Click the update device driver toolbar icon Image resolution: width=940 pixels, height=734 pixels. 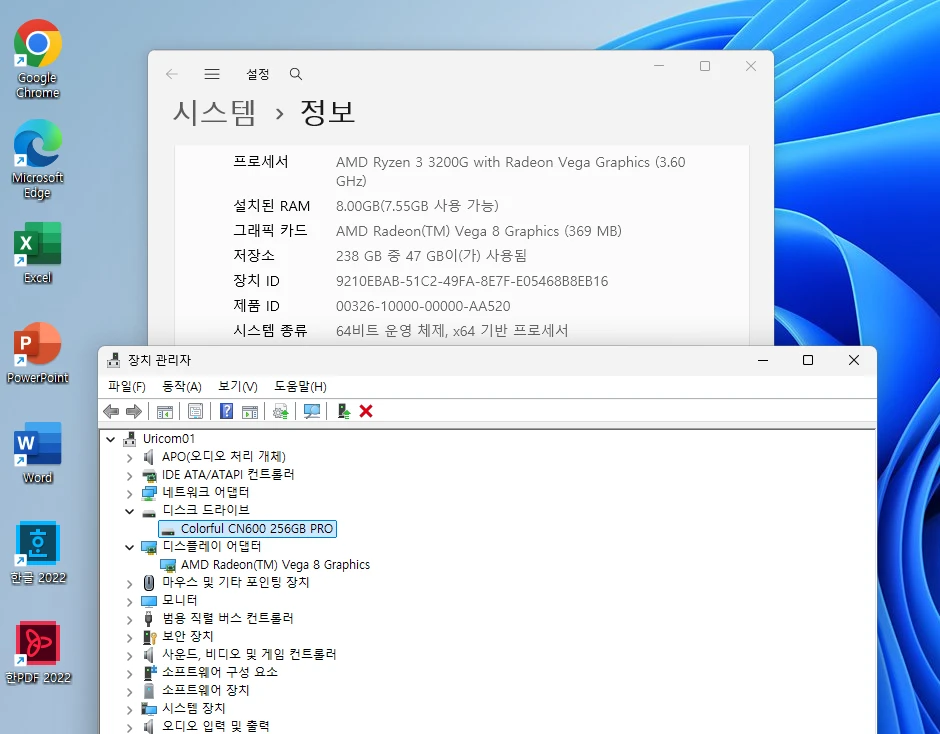pos(281,411)
